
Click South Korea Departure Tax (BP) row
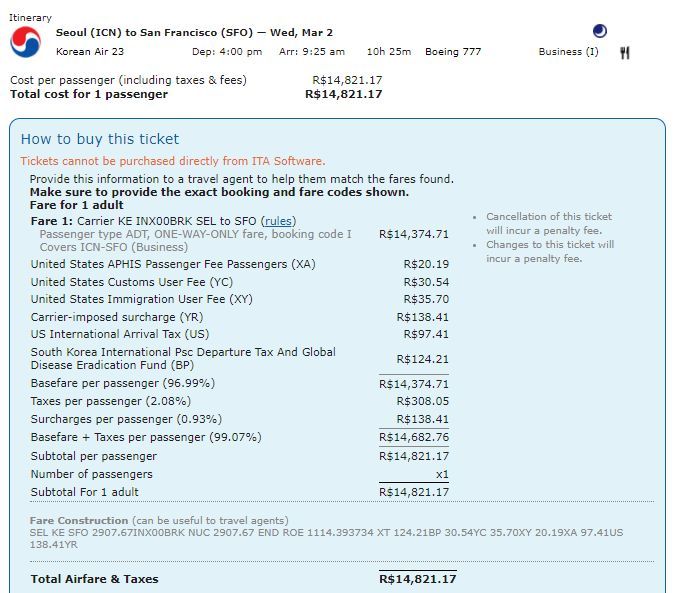(x=239, y=358)
